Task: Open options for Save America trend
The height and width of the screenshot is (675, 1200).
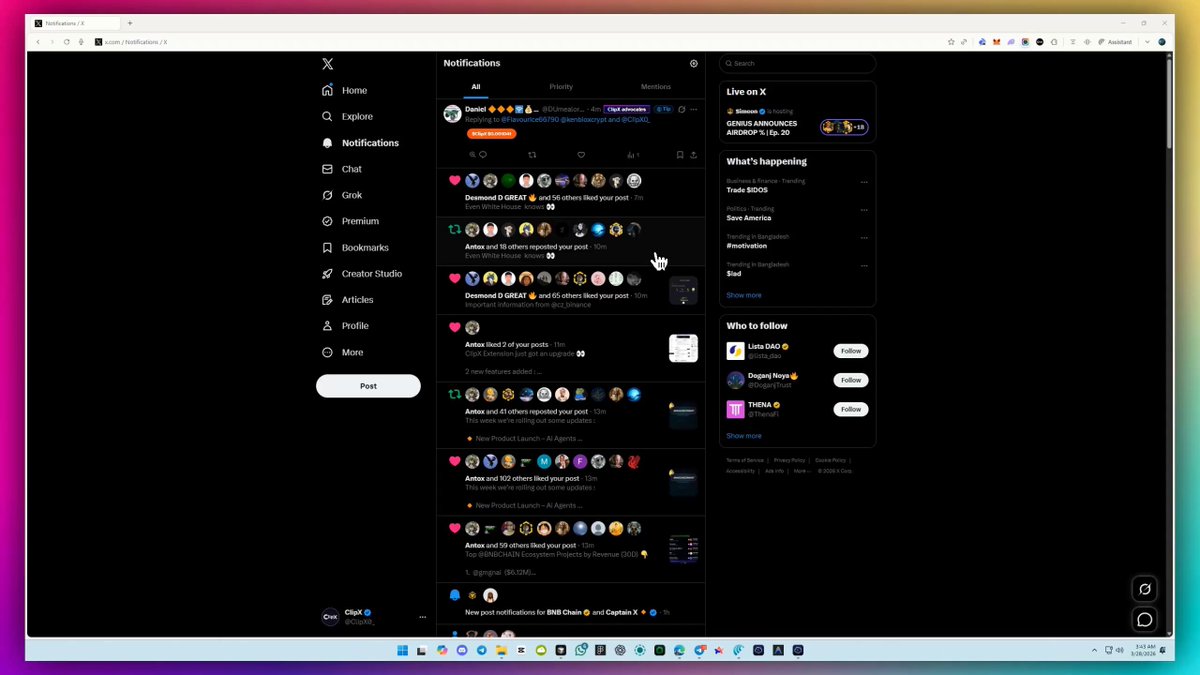Action: click(x=864, y=210)
